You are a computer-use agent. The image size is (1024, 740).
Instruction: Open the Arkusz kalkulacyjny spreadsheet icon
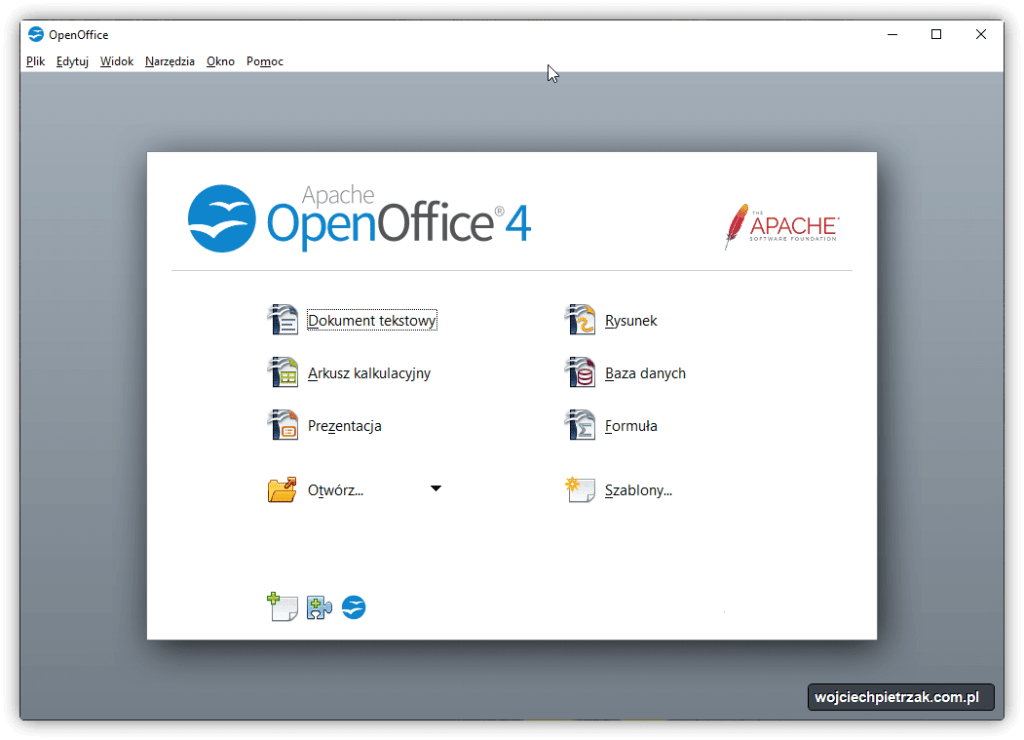click(283, 373)
